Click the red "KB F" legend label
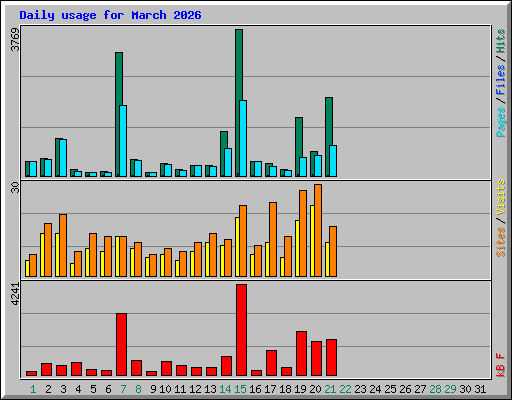The height and width of the screenshot is (400, 512). [500, 365]
